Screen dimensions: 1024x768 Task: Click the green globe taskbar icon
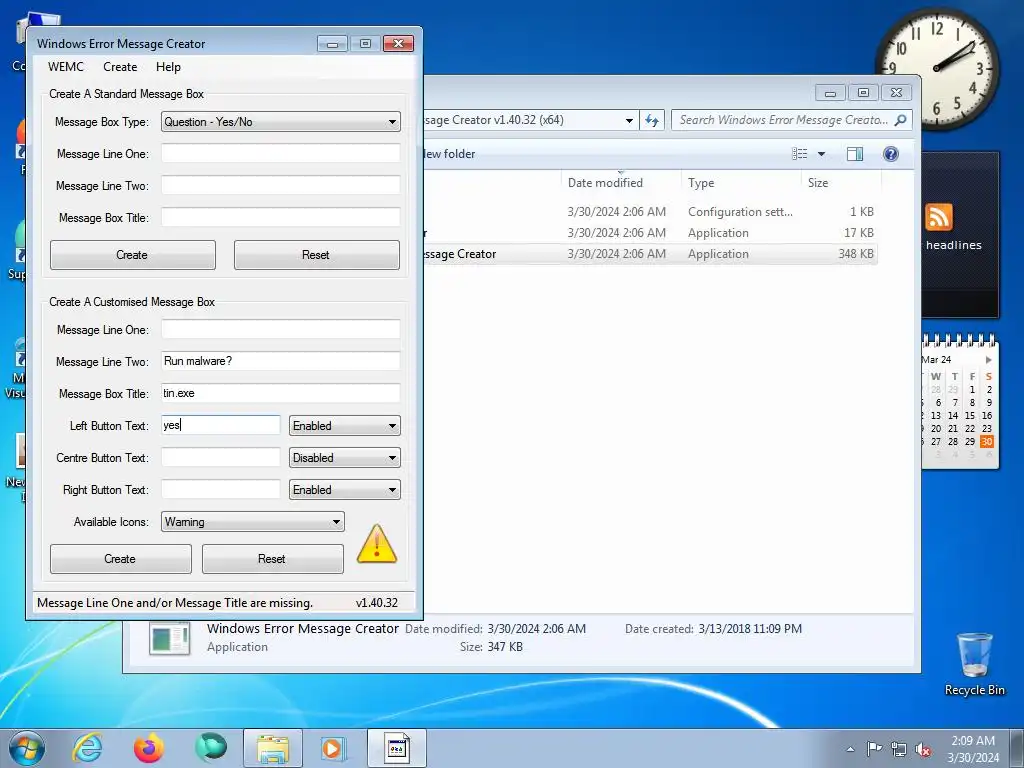[210, 748]
